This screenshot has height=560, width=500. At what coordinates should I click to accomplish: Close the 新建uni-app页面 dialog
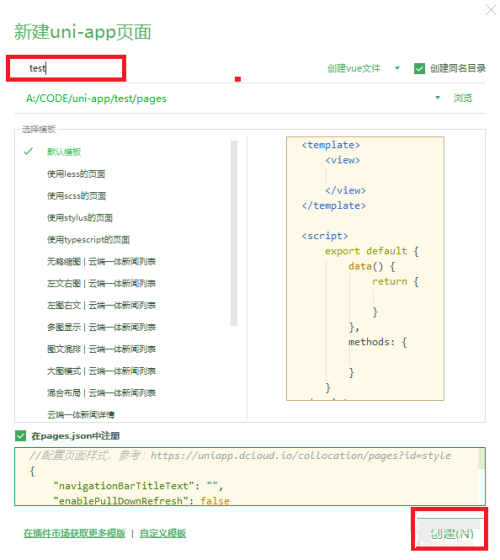click(492, 9)
